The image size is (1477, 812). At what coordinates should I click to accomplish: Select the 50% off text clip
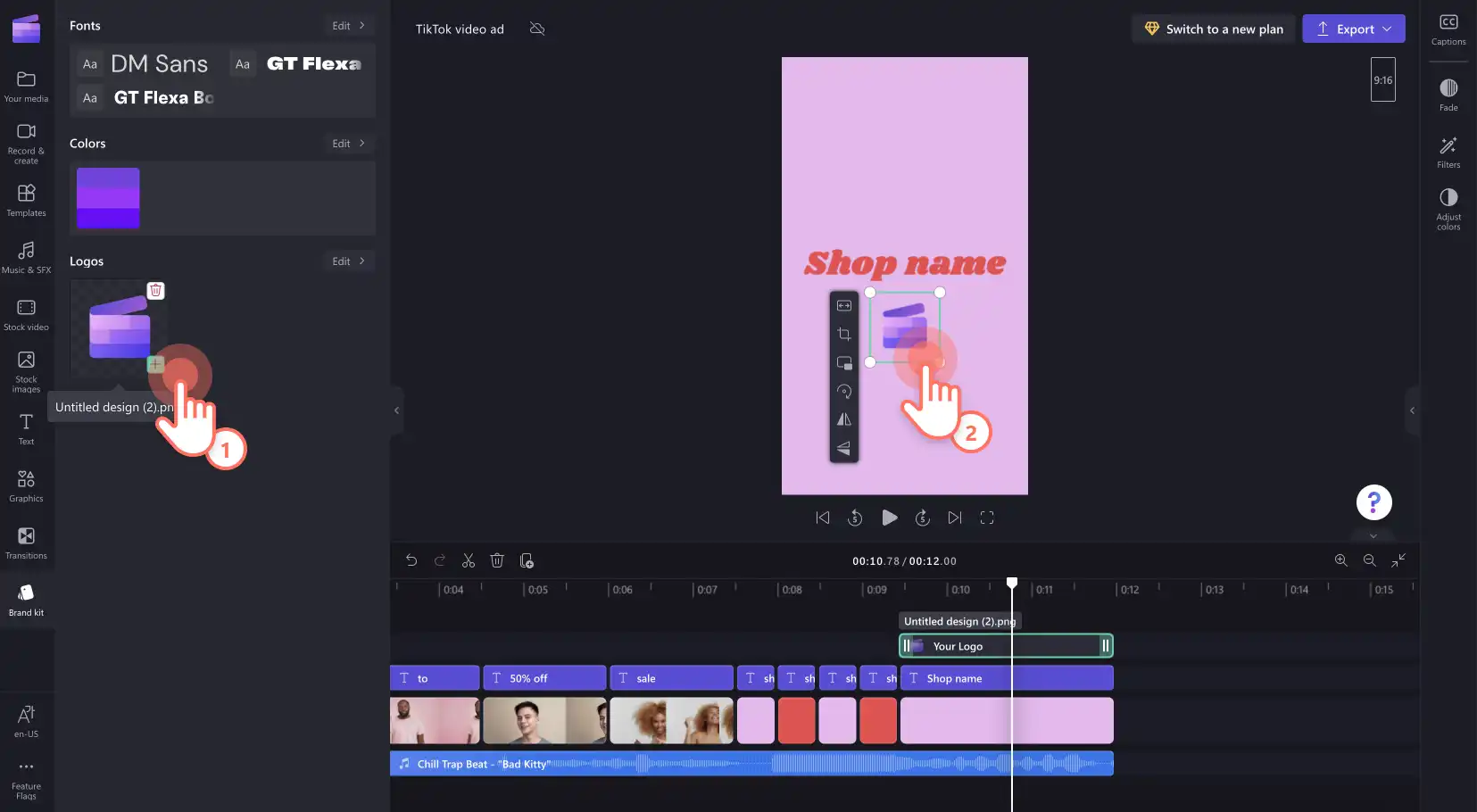544,678
